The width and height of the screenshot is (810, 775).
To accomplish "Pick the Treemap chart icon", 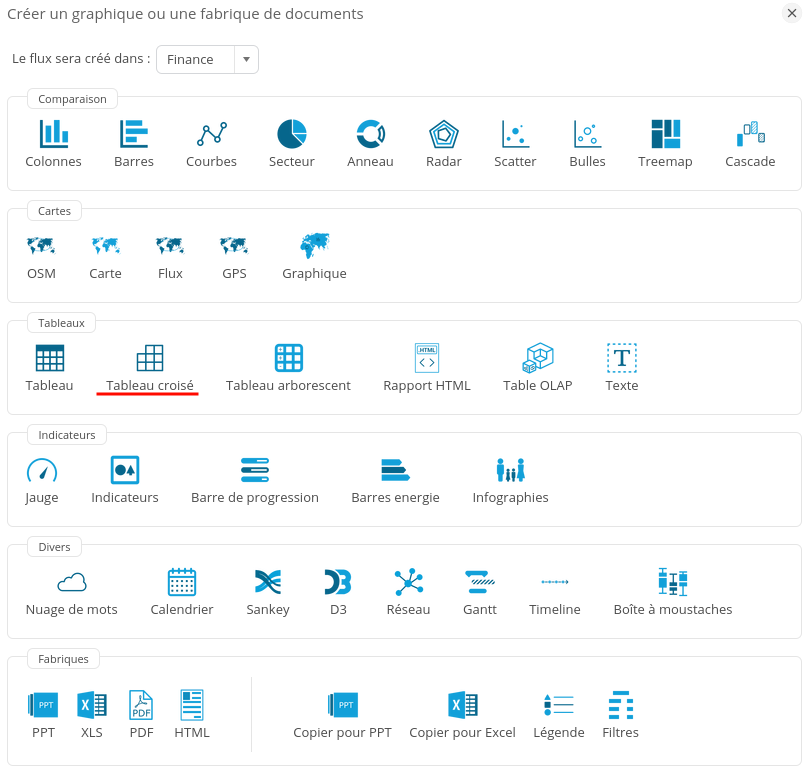I will pos(665,134).
